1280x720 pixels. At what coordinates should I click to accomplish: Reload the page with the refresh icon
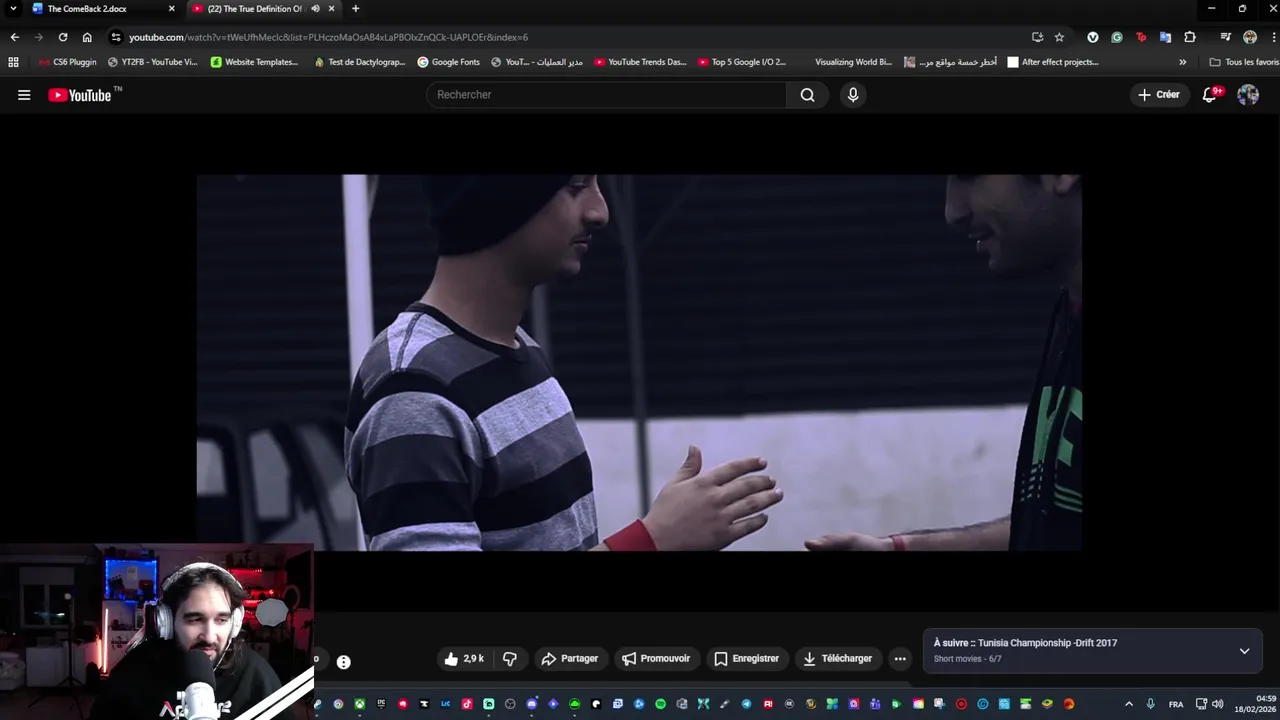[63, 37]
